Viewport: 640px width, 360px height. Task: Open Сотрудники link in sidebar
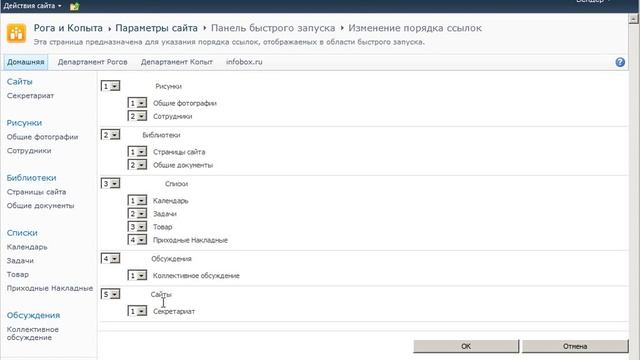[x=29, y=151]
